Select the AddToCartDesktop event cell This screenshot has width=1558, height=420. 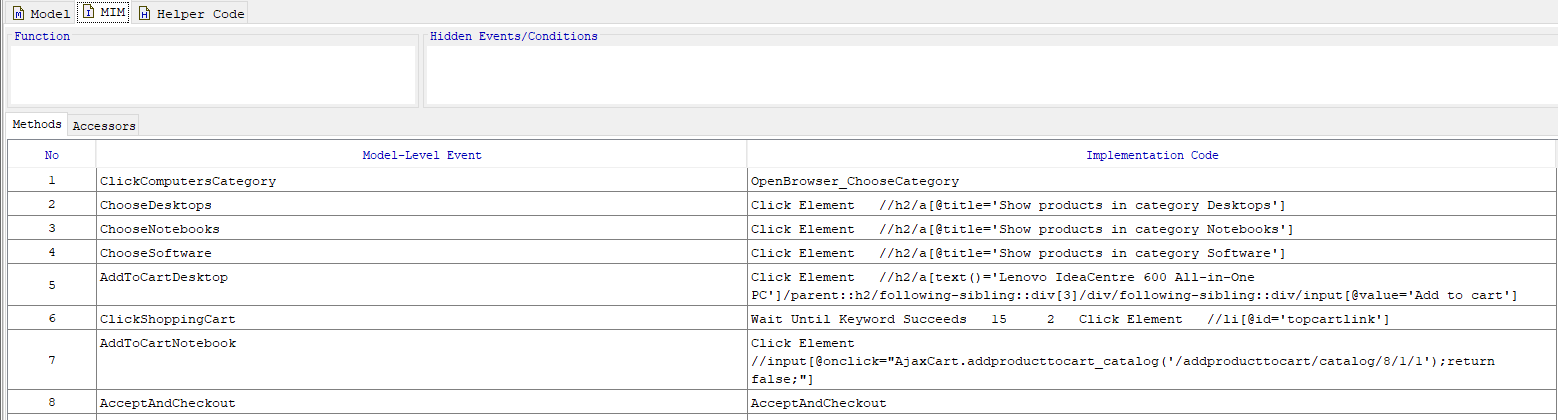tap(421, 285)
